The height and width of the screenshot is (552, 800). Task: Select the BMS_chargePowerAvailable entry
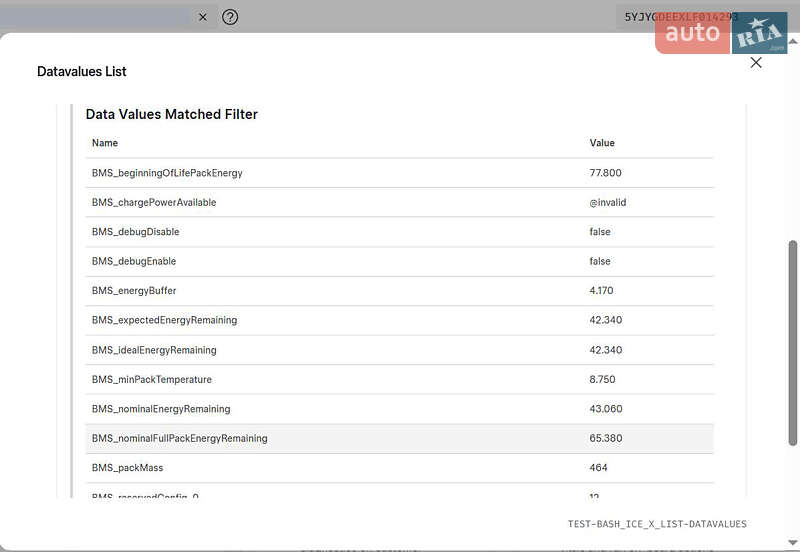pyautogui.click(x=154, y=202)
